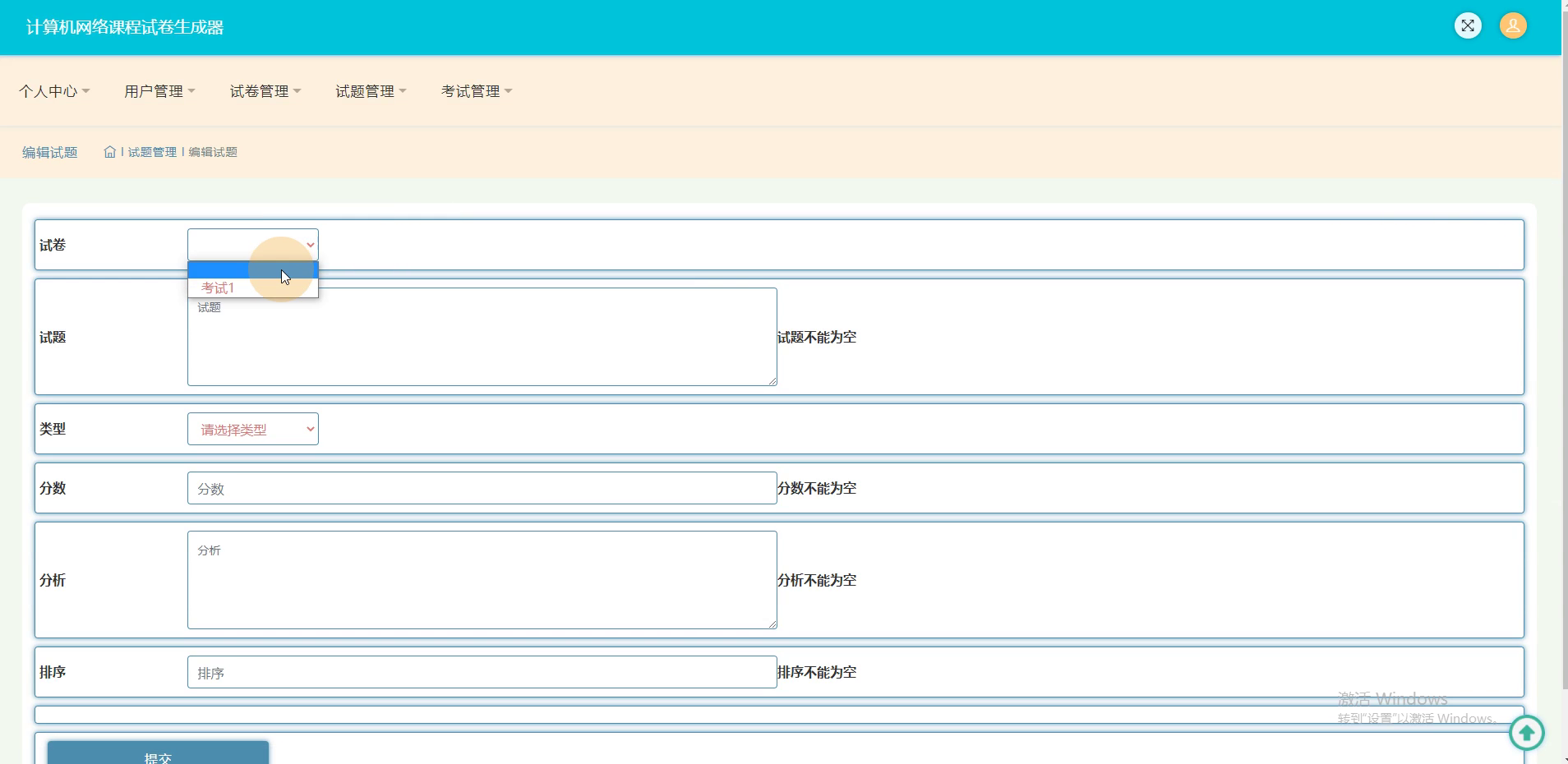Click the home icon in breadcrumb

pos(110,152)
